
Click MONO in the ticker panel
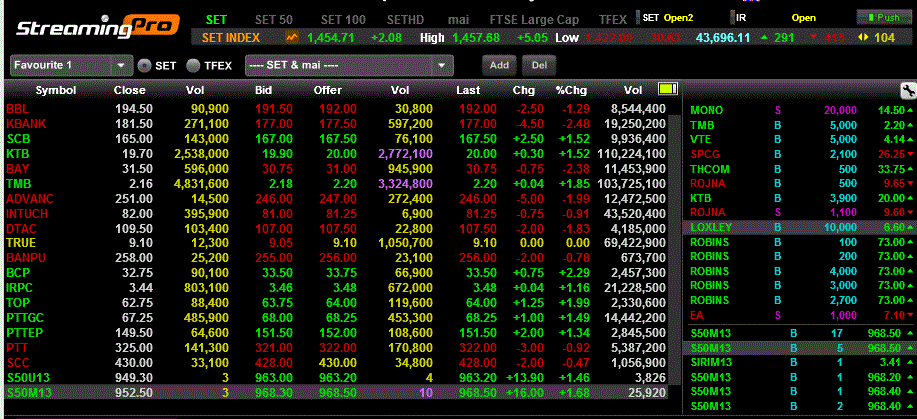tap(706, 110)
